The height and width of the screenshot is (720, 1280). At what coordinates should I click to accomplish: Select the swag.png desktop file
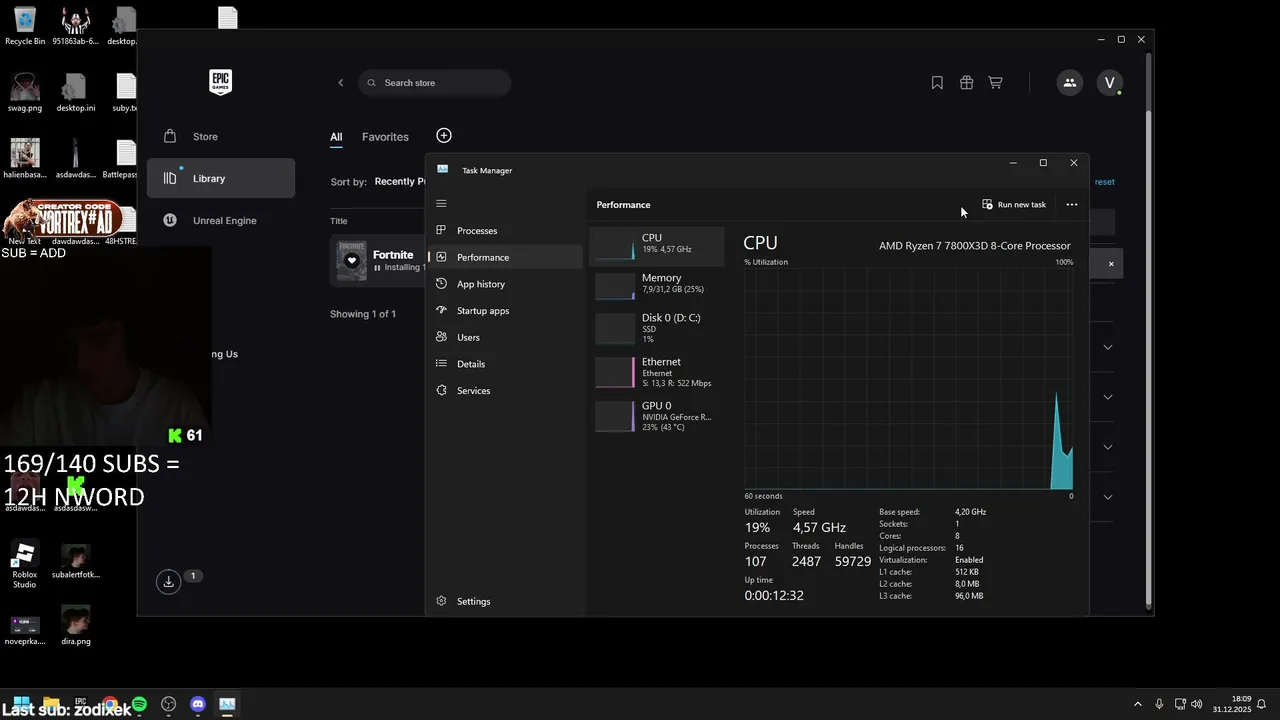[25, 92]
